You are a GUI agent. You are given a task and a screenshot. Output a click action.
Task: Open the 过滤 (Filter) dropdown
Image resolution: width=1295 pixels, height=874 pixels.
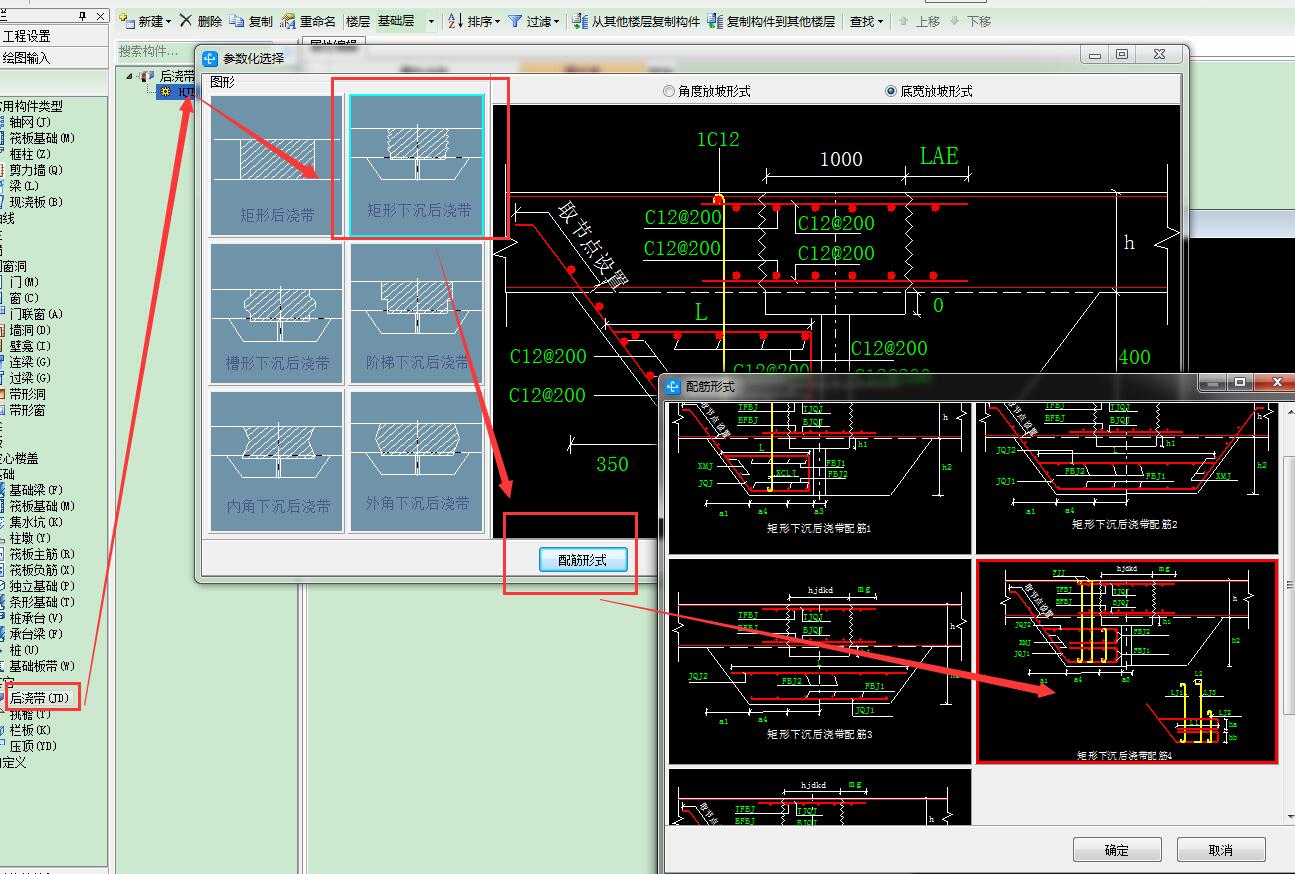(533, 21)
